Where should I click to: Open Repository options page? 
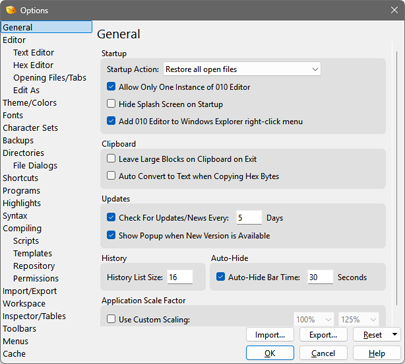(34, 266)
